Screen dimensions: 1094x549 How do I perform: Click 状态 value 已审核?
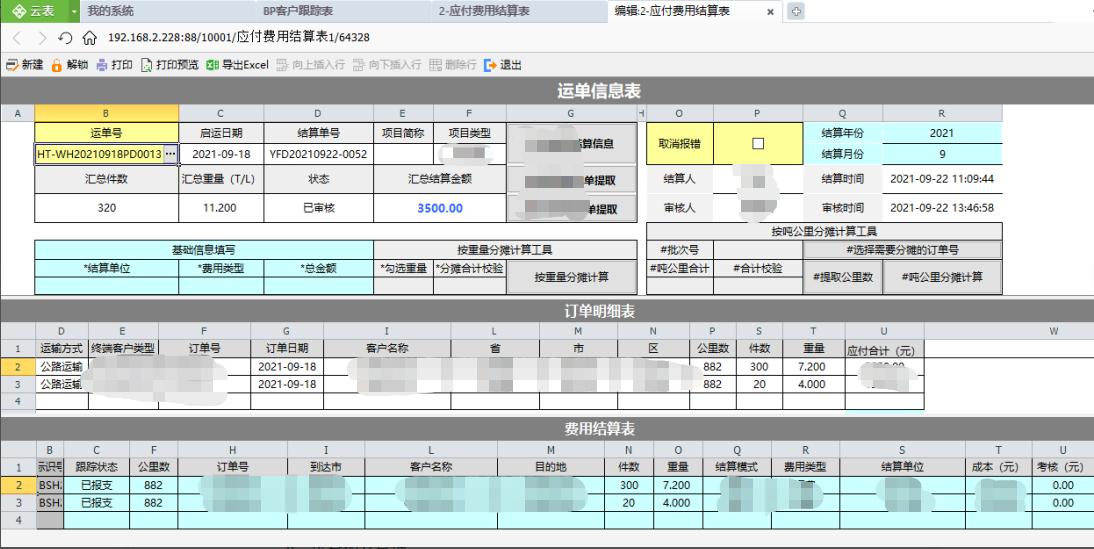point(318,208)
